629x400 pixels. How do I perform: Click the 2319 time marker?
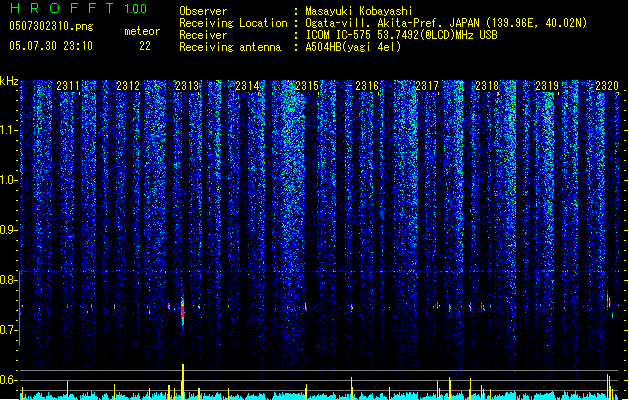(547, 85)
